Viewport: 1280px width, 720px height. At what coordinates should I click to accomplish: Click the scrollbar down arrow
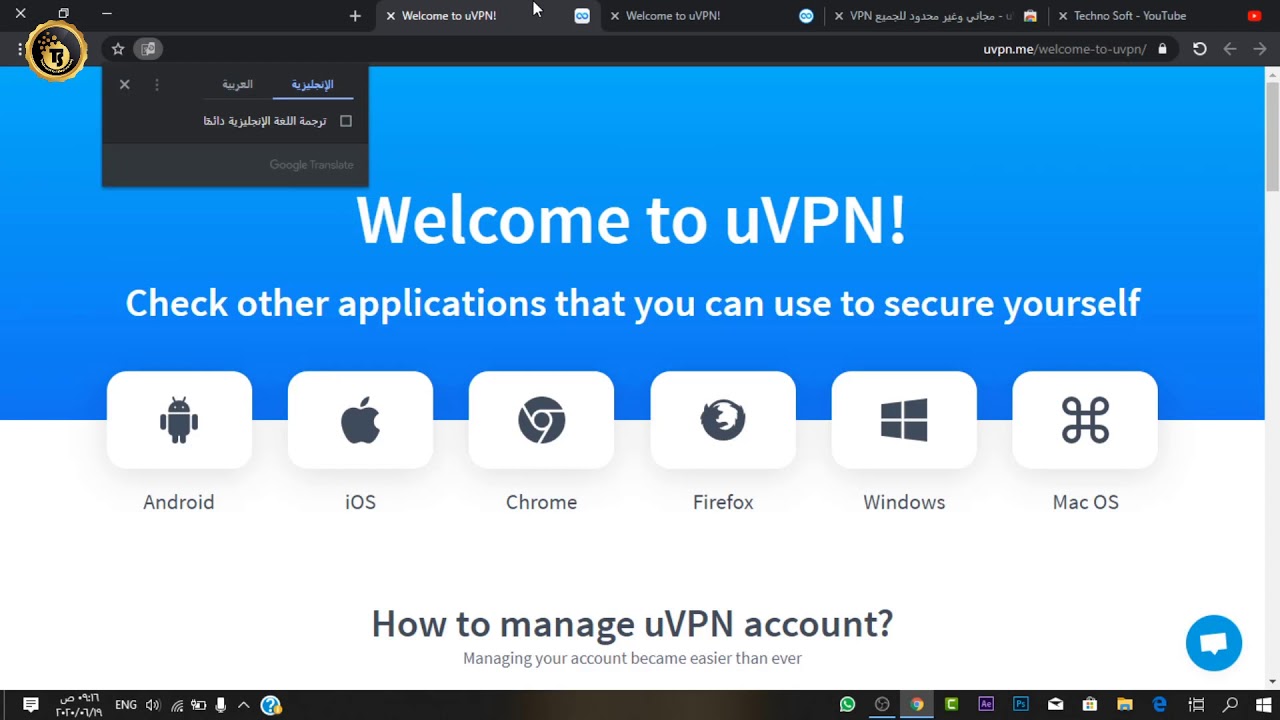point(1272,681)
